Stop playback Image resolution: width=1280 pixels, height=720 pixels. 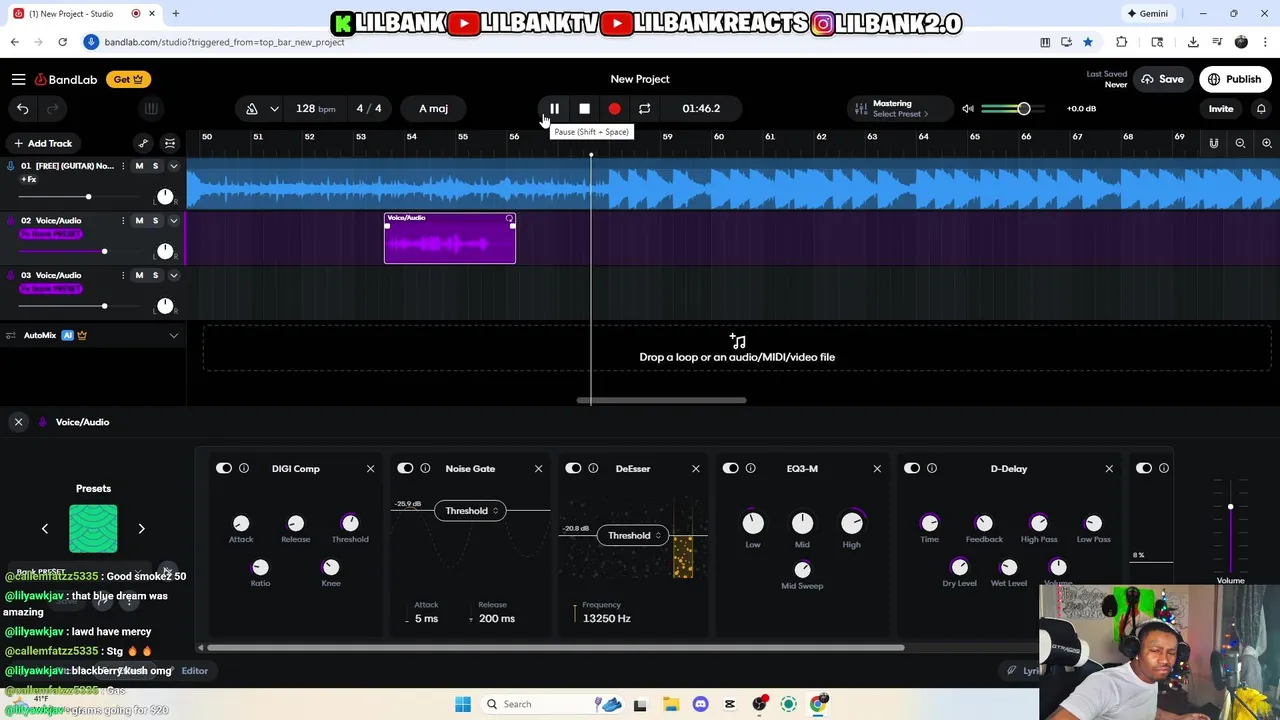[x=584, y=108]
